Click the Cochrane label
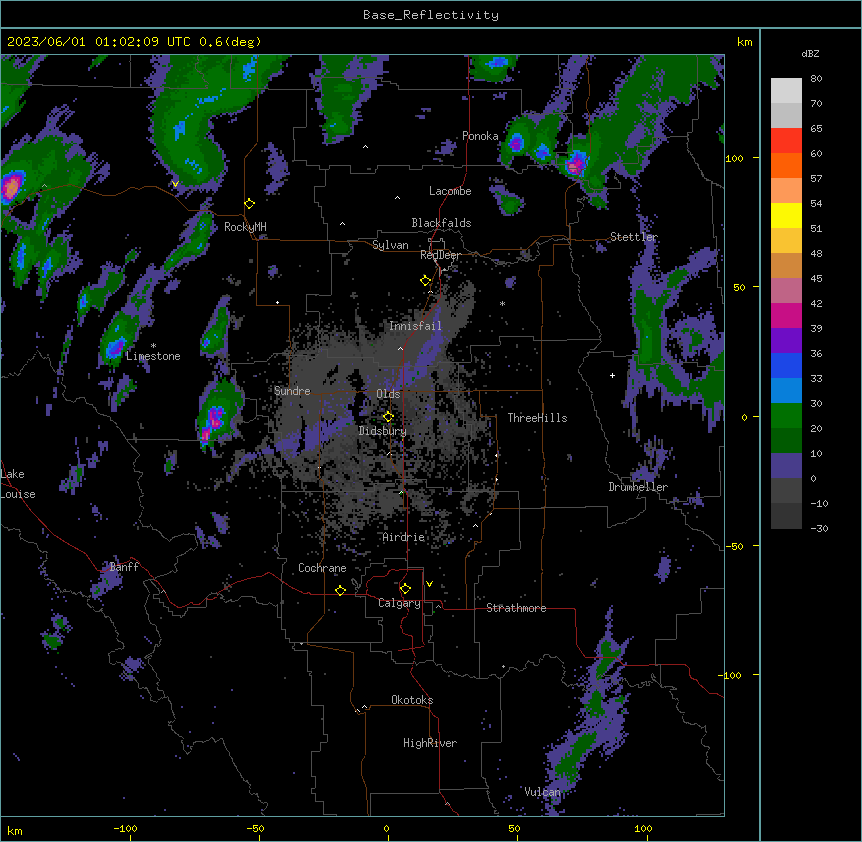The height and width of the screenshot is (842, 862). [x=322, y=568]
